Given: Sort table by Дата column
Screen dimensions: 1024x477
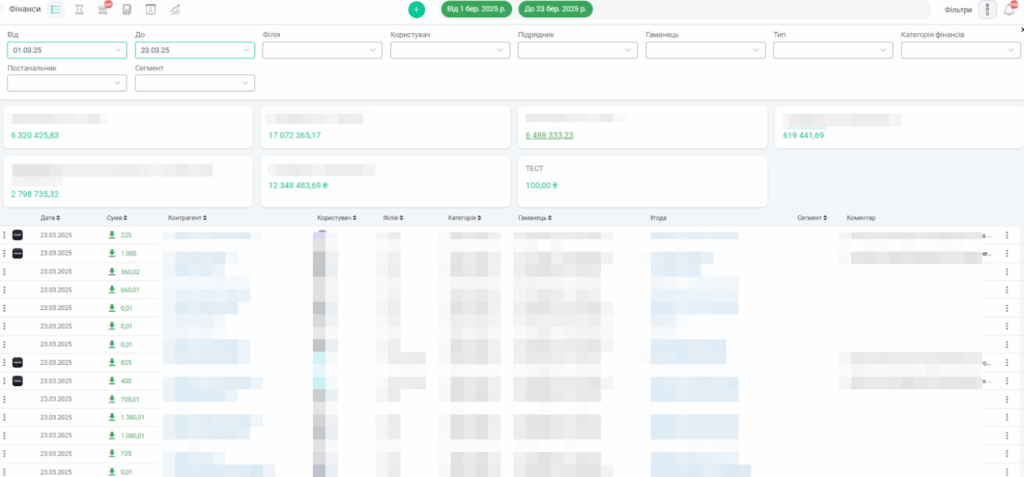Looking at the screenshot, I should [x=50, y=217].
